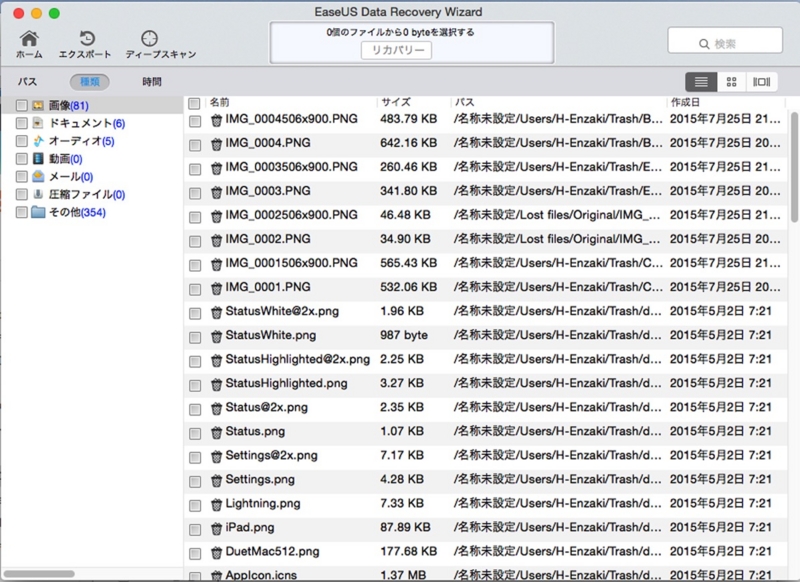Switch to the Type (種類) tab

click(x=90, y=82)
